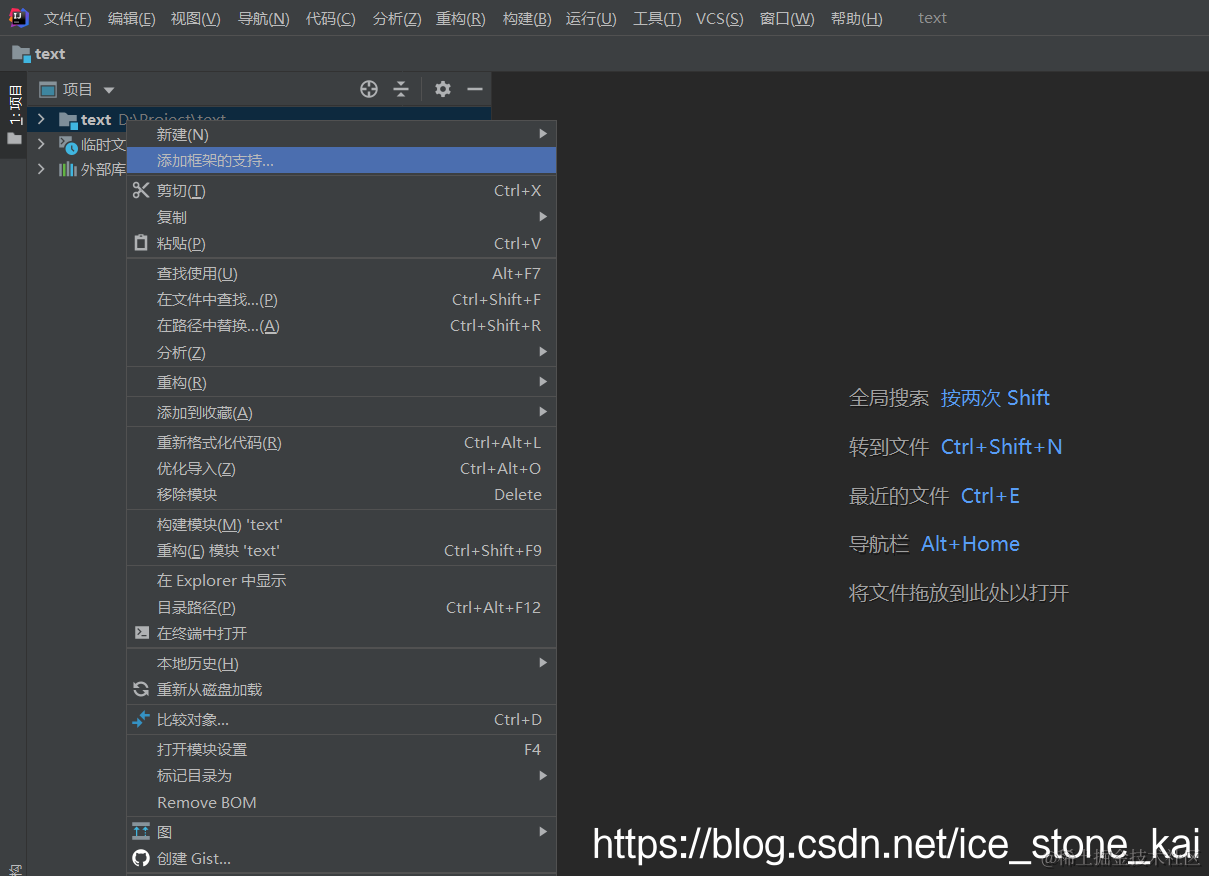This screenshot has width=1209, height=876.
Task: Open the 复制 submenu
Action: coord(341,217)
